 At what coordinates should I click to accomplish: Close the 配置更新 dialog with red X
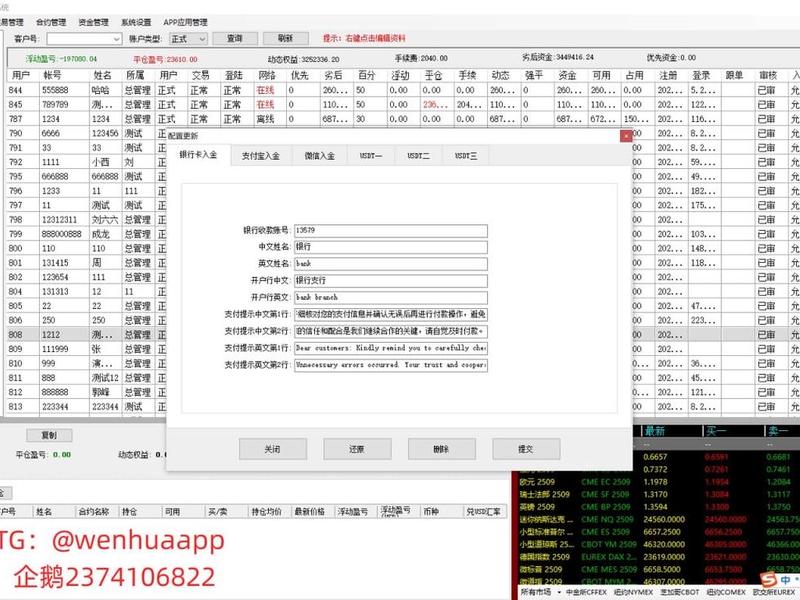tap(626, 136)
